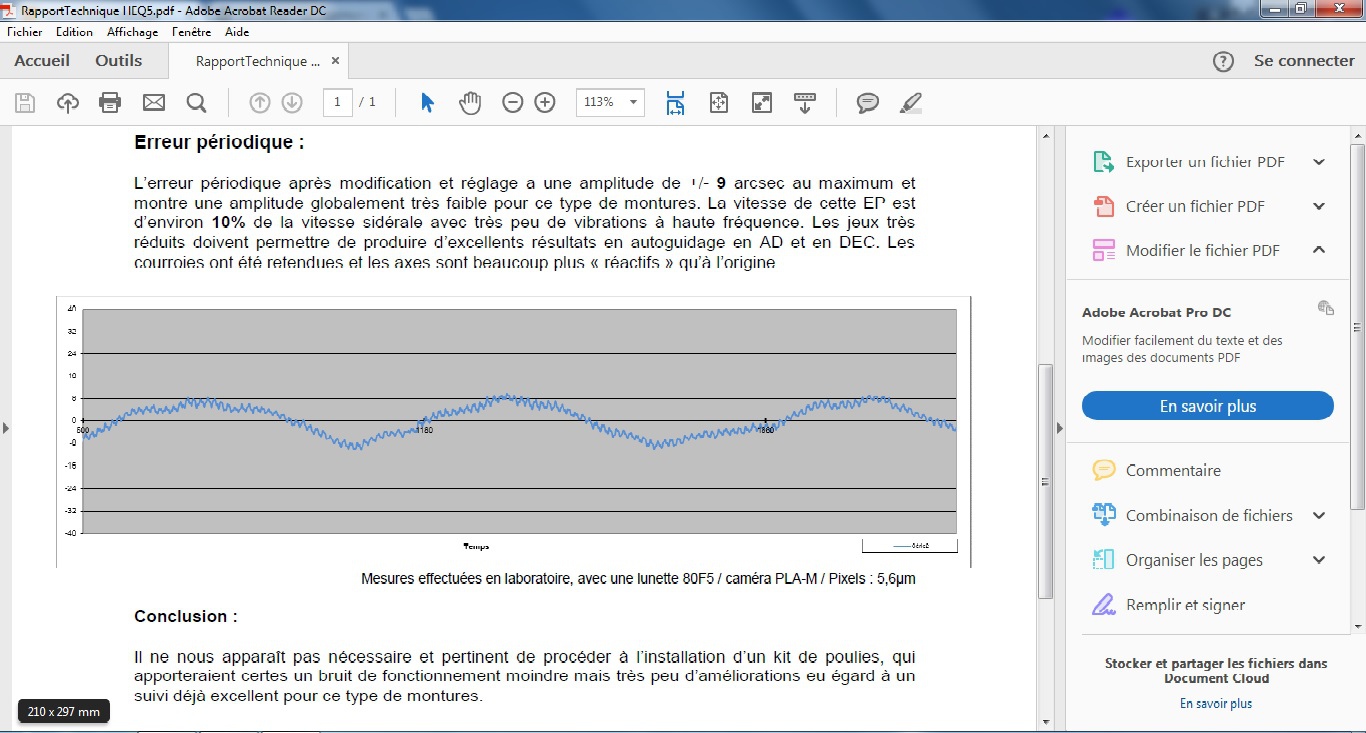Click the Commentaire speech bubble icon
Screen dimensions: 1366x733
pyautogui.click(x=1103, y=470)
